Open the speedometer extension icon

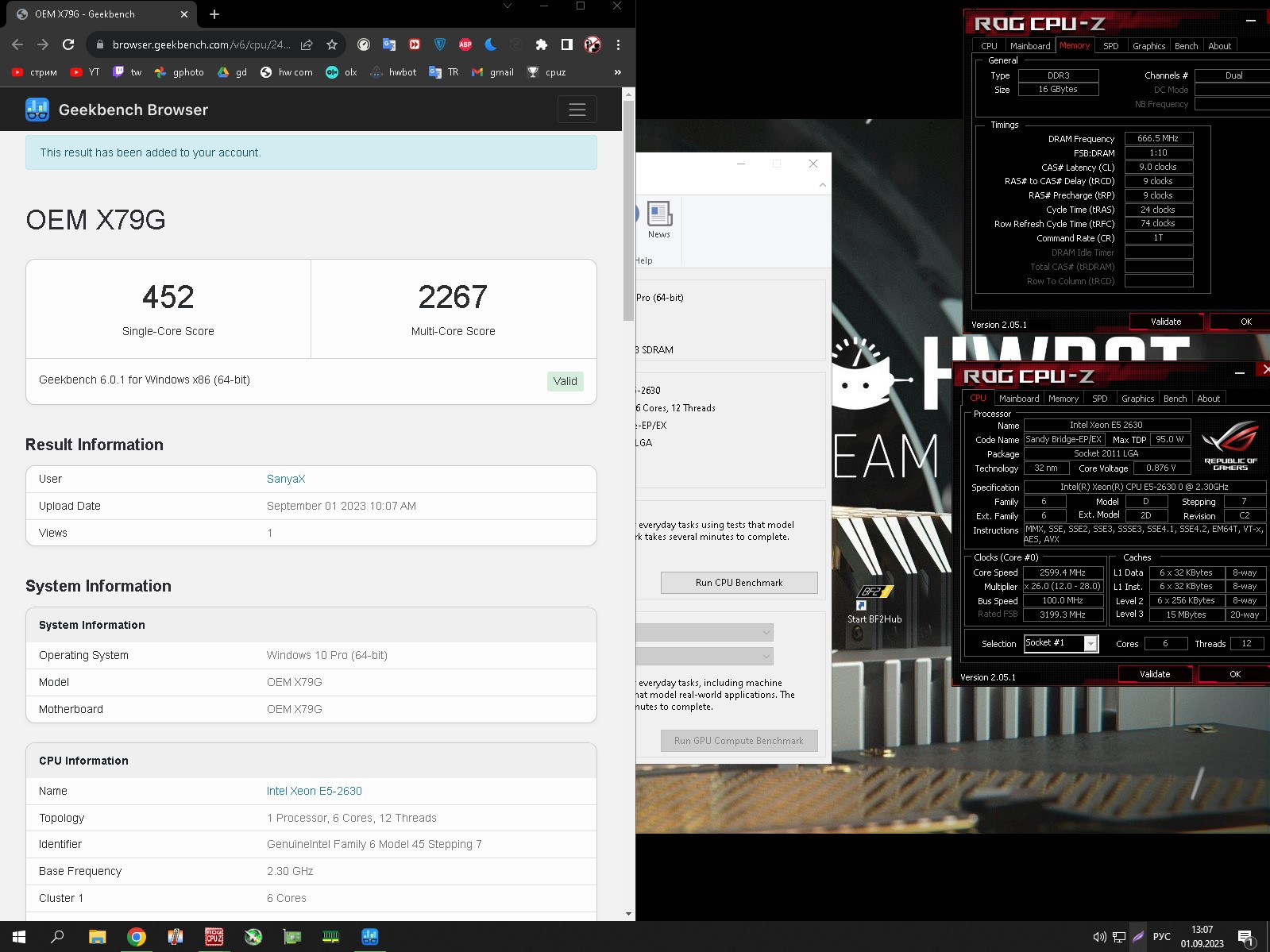(x=364, y=44)
